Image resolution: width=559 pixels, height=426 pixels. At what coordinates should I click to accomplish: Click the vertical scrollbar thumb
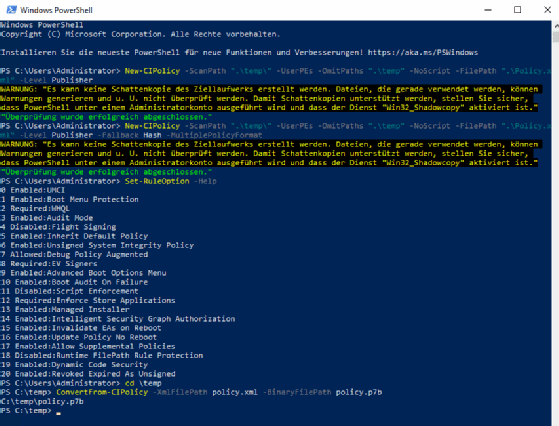point(555,37)
